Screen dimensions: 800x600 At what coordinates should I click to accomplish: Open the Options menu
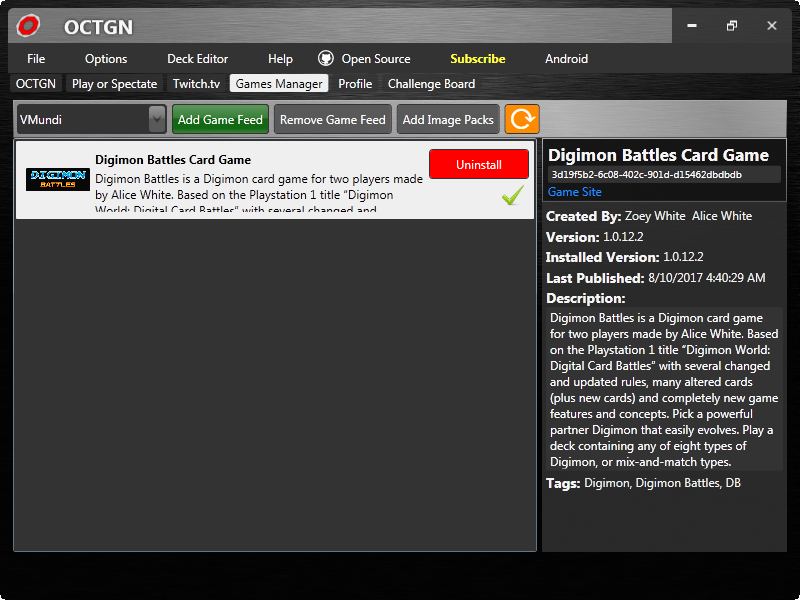coord(106,59)
